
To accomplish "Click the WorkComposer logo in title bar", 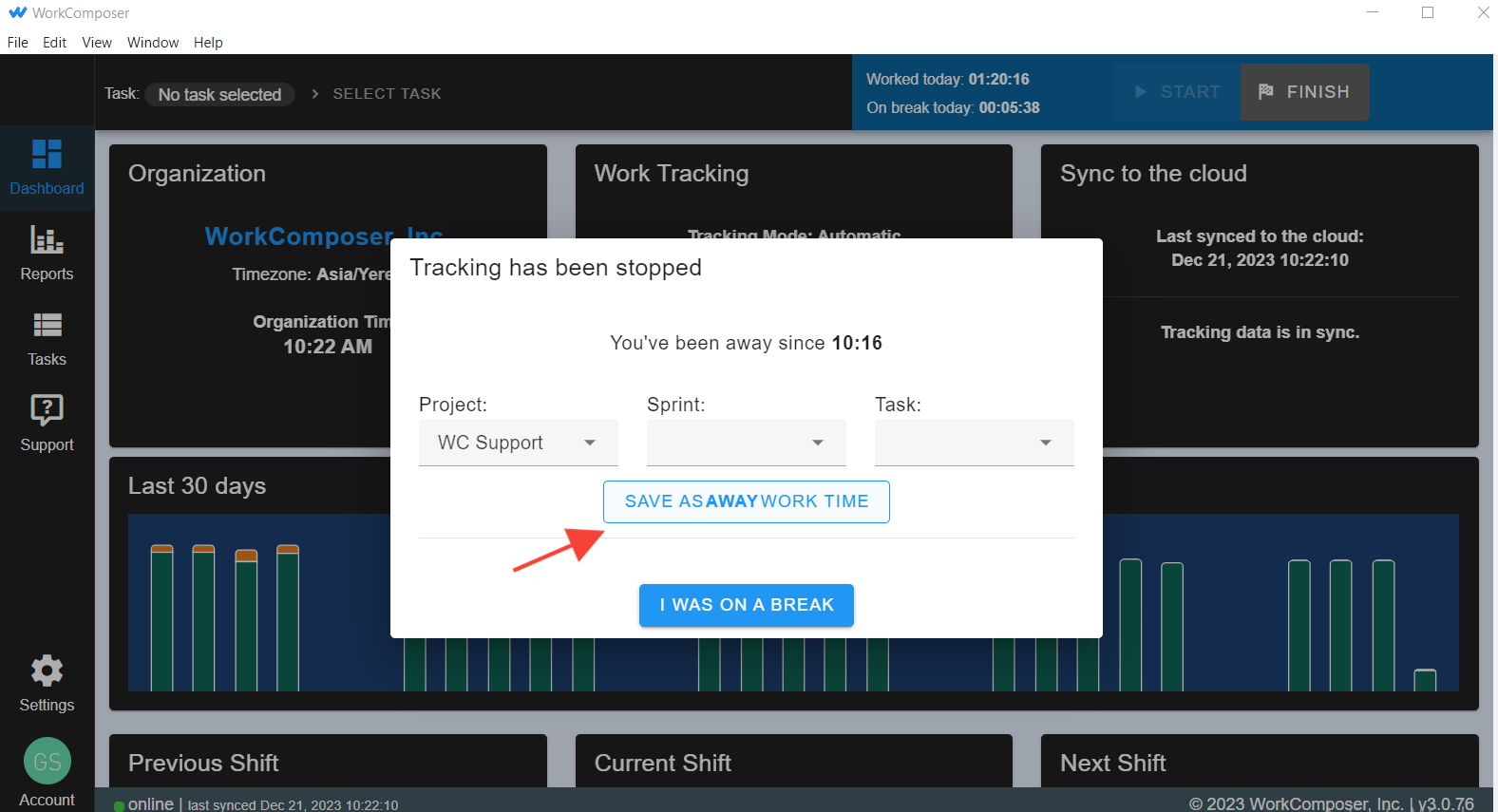I will click(x=17, y=13).
